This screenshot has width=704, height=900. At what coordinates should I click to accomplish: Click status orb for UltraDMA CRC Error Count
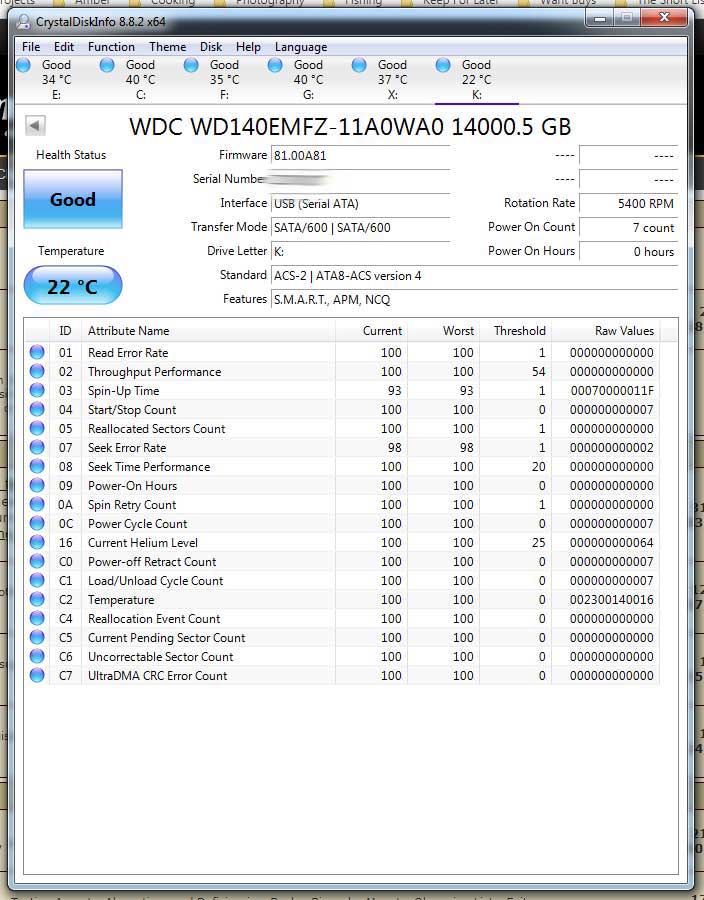[x=37, y=676]
